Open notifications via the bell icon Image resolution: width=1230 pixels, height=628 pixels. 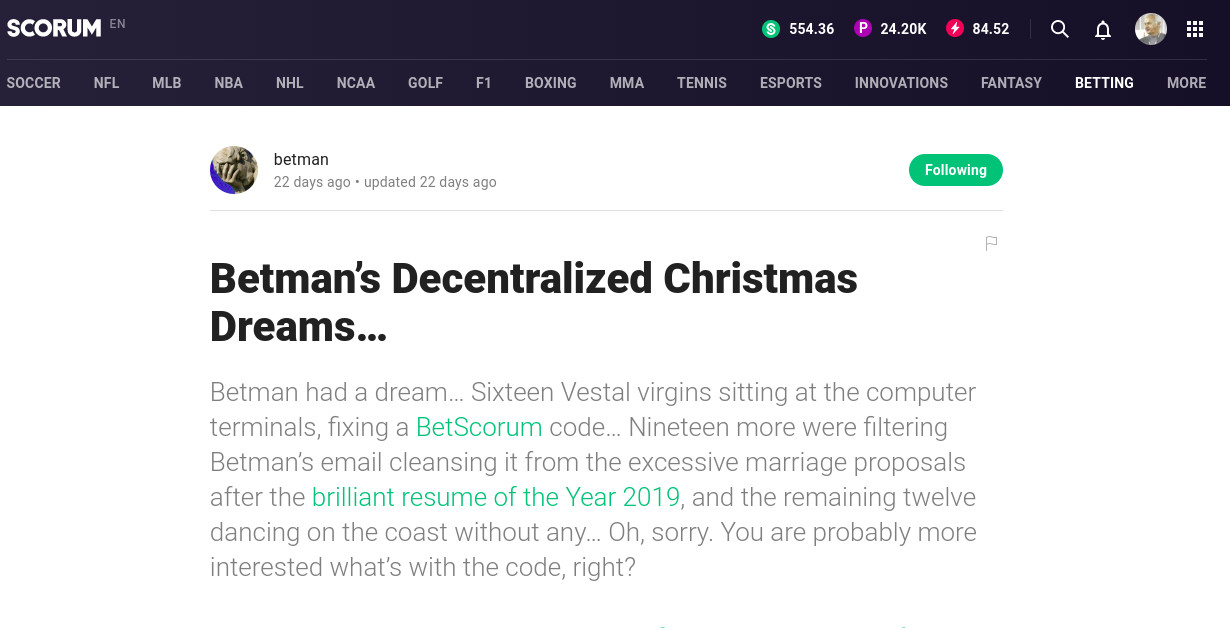point(1103,30)
